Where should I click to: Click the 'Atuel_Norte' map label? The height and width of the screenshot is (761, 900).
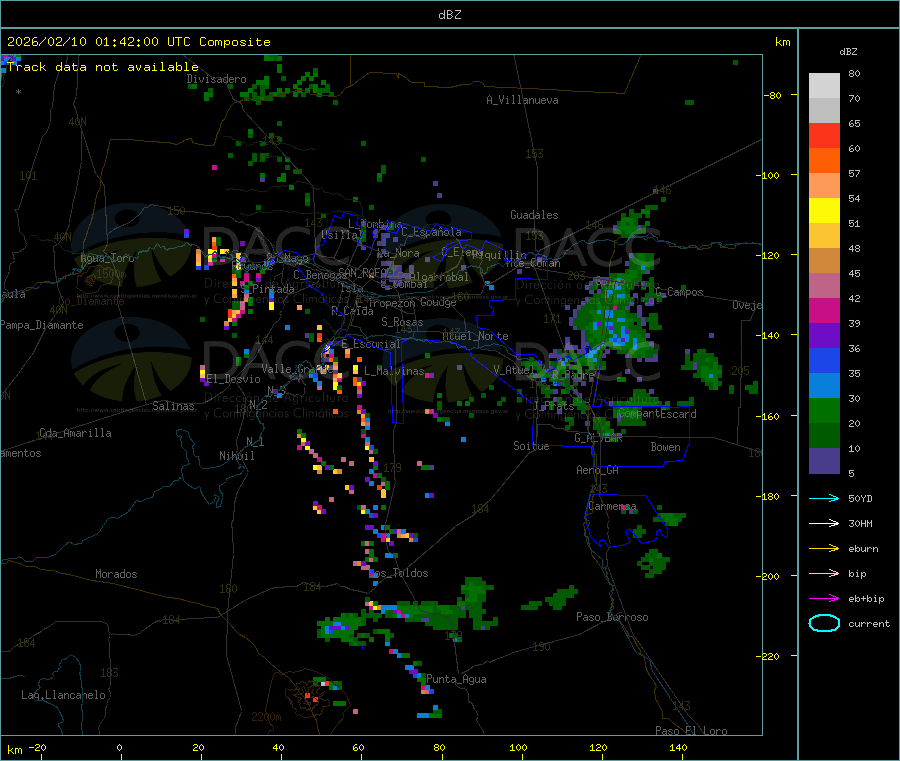[475, 336]
